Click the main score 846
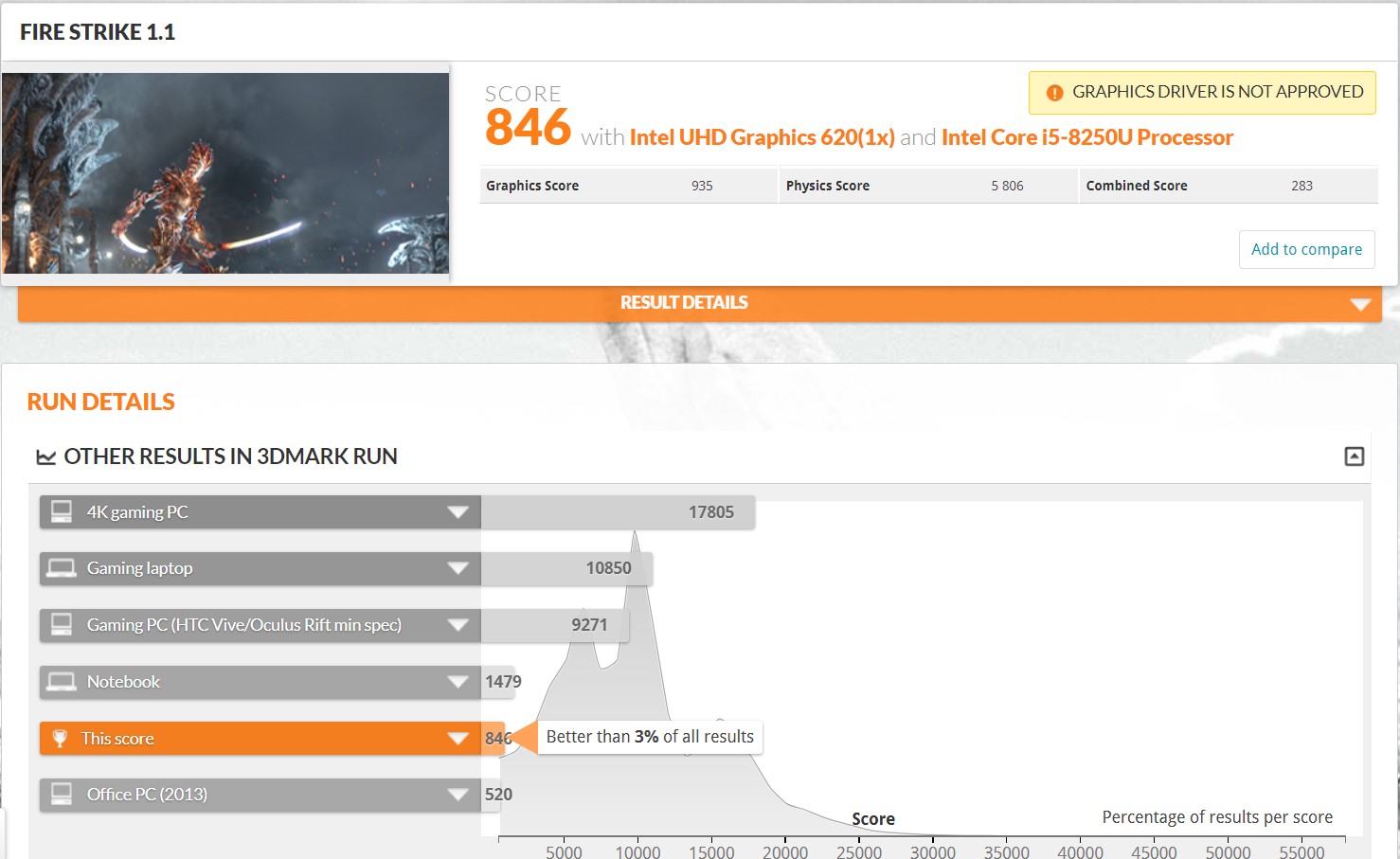 [x=528, y=127]
